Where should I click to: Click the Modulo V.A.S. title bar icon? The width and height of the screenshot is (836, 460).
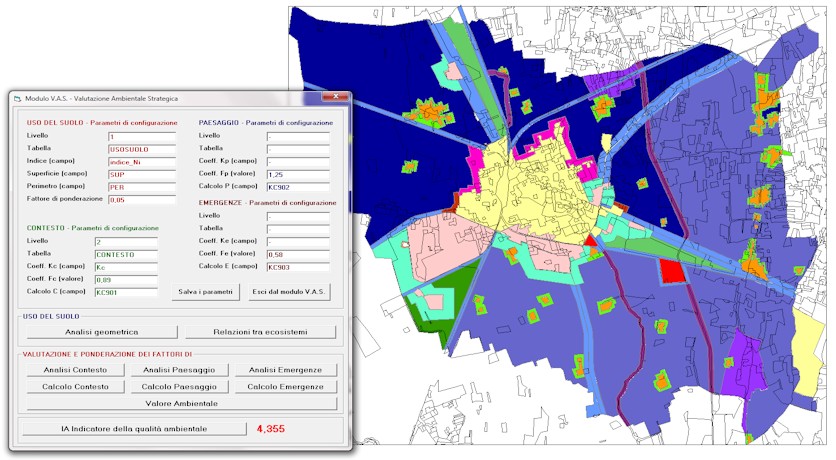coord(16,98)
